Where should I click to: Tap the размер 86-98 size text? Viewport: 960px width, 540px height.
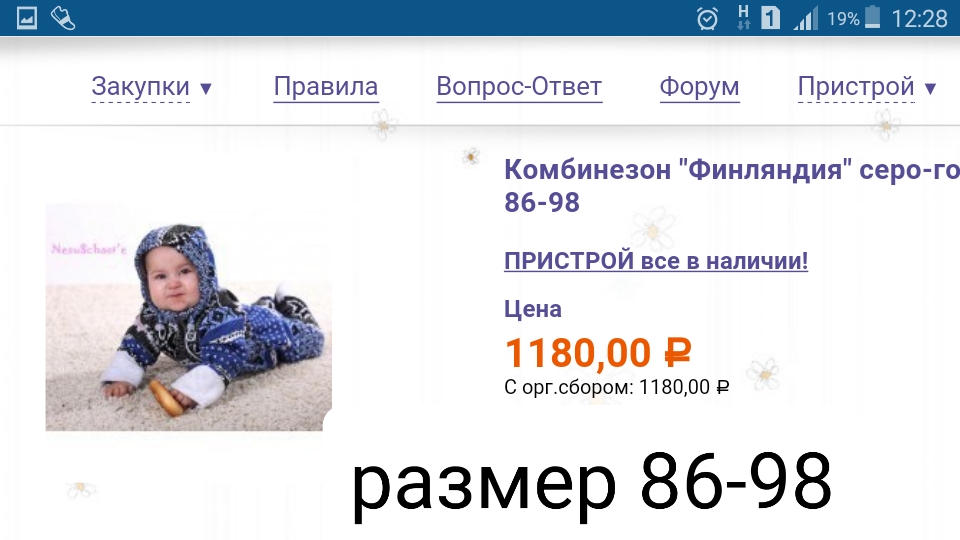coord(591,487)
